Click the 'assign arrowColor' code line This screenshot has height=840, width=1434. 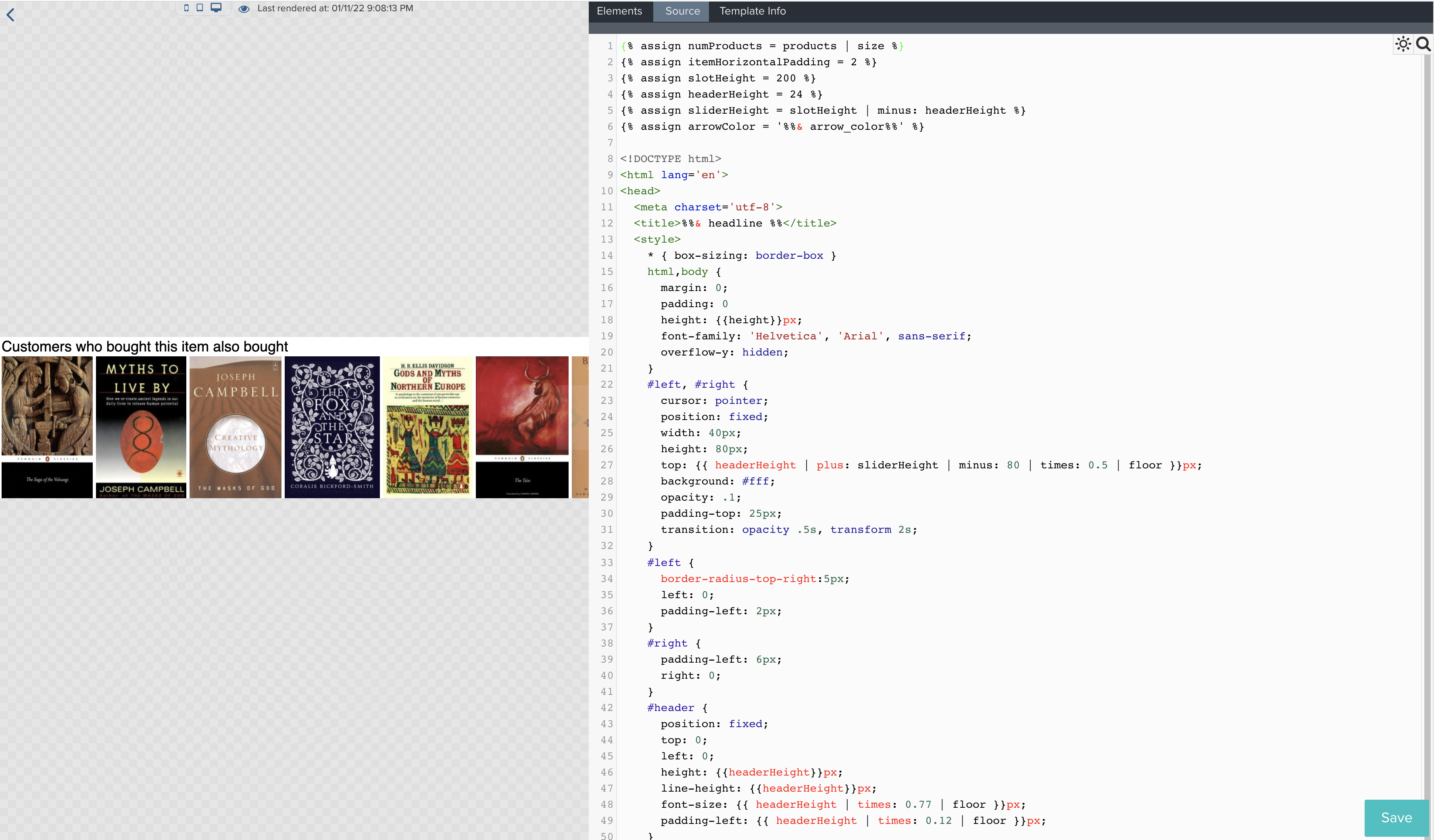(772, 126)
